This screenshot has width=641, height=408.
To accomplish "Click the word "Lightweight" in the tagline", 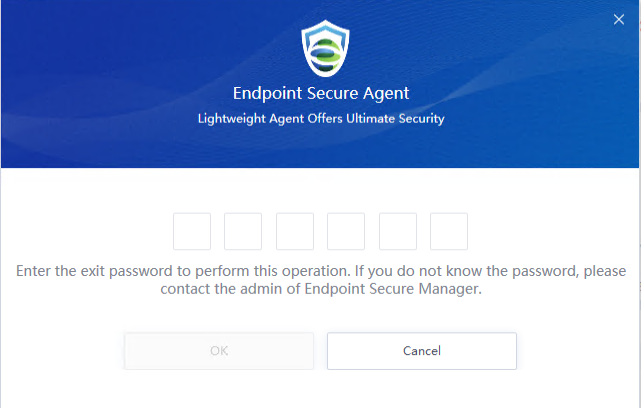I will click(x=230, y=119).
